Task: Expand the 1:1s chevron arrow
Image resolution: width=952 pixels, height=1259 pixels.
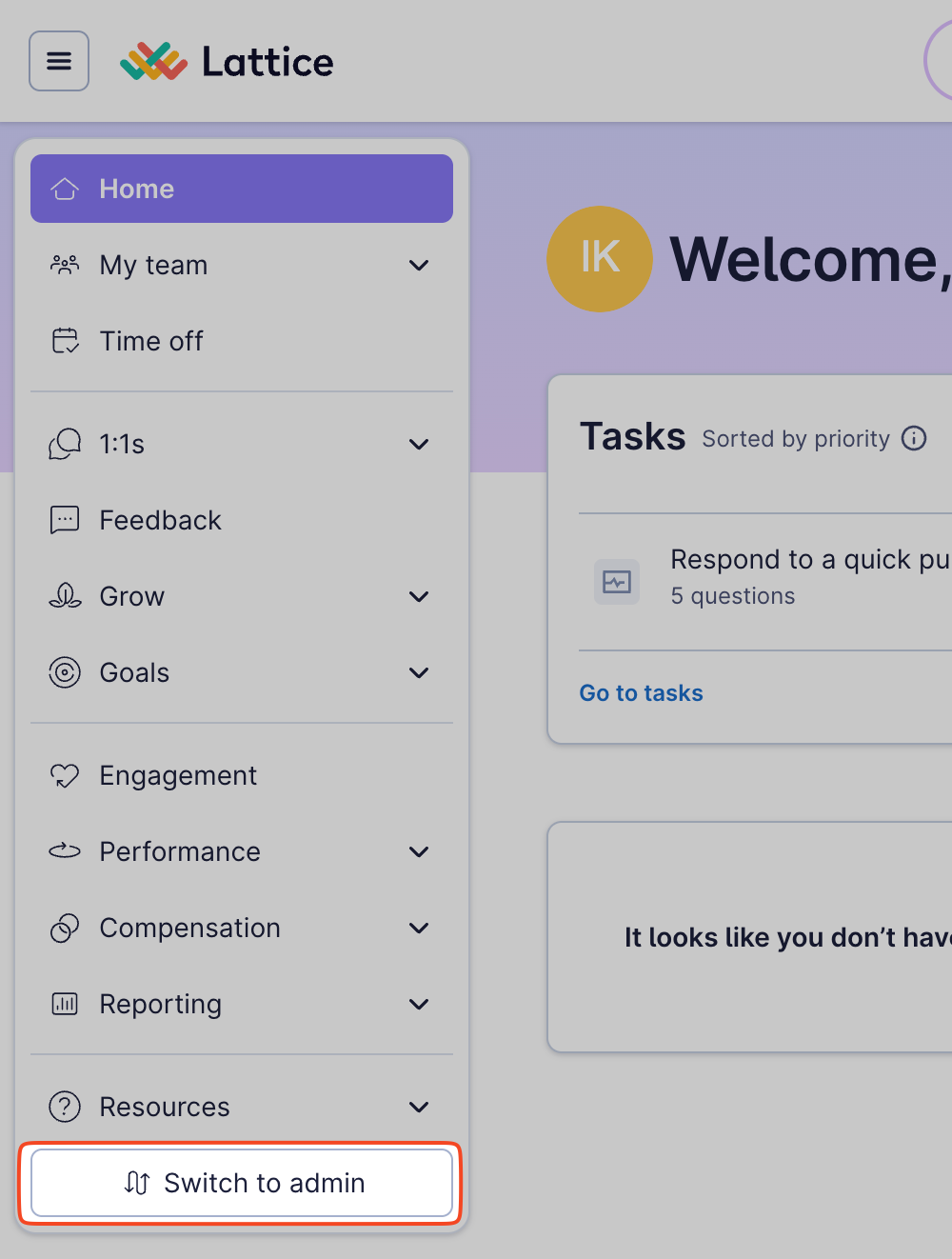Action: pos(419,444)
